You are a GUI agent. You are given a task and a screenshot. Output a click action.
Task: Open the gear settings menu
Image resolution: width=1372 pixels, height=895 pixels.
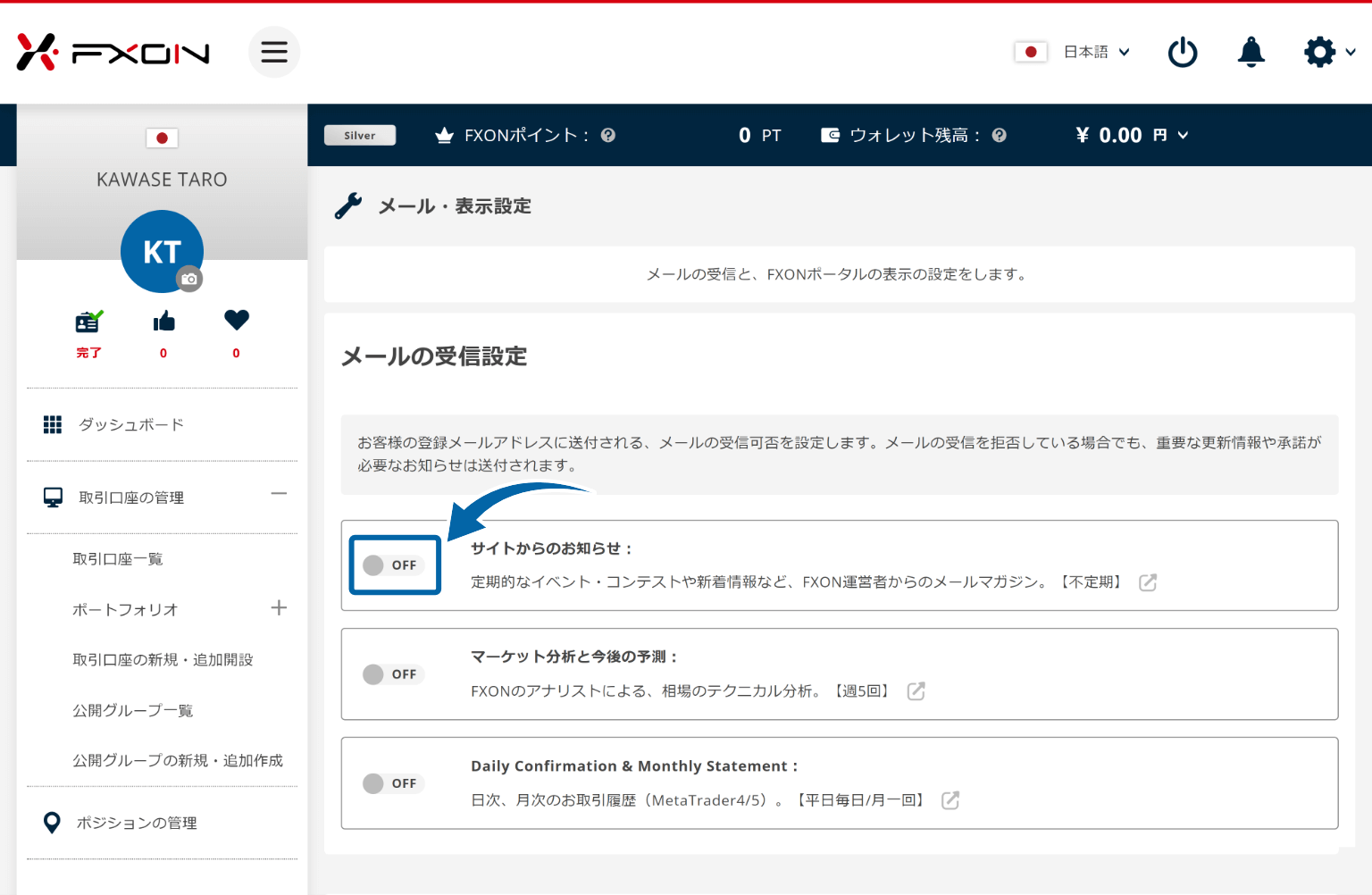(x=1319, y=52)
